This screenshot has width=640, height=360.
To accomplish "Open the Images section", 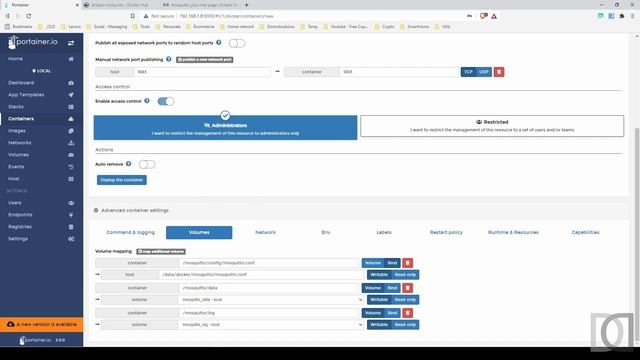I will pyautogui.click(x=17, y=131).
